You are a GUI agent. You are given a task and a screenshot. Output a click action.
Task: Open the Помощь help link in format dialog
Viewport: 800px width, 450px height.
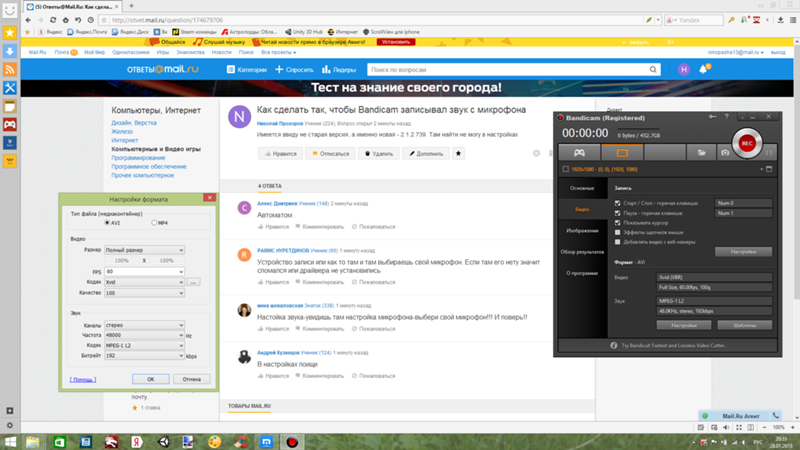click(x=83, y=380)
